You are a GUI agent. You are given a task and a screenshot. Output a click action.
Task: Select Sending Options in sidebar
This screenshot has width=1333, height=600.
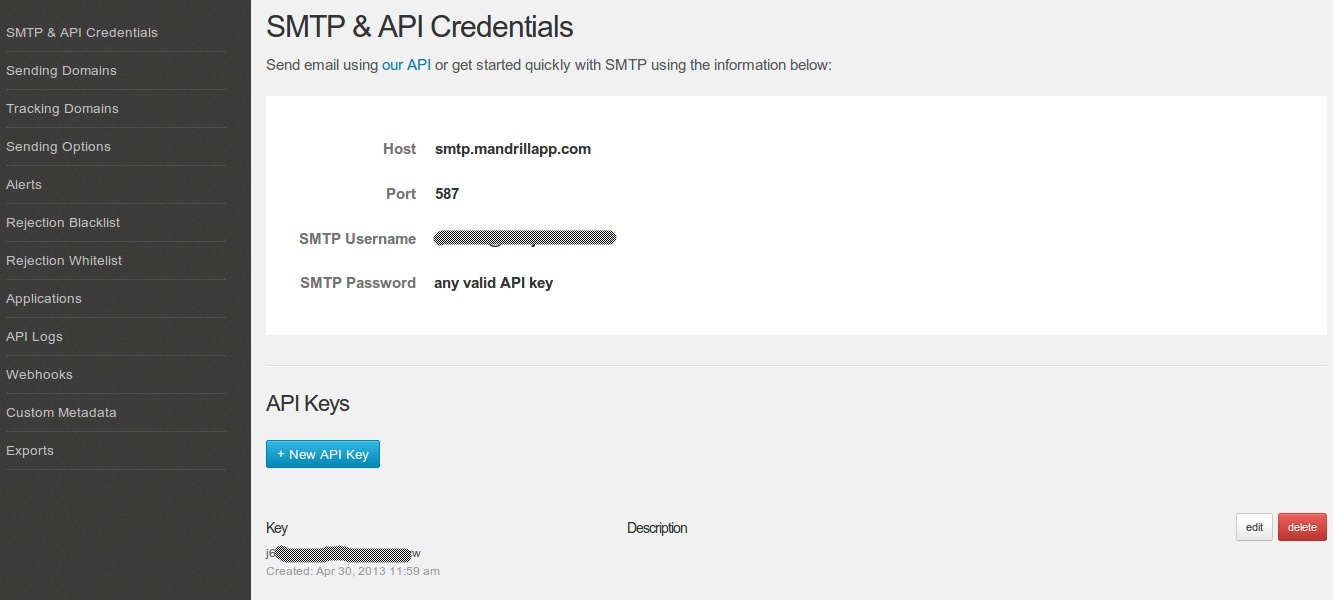(x=58, y=147)
